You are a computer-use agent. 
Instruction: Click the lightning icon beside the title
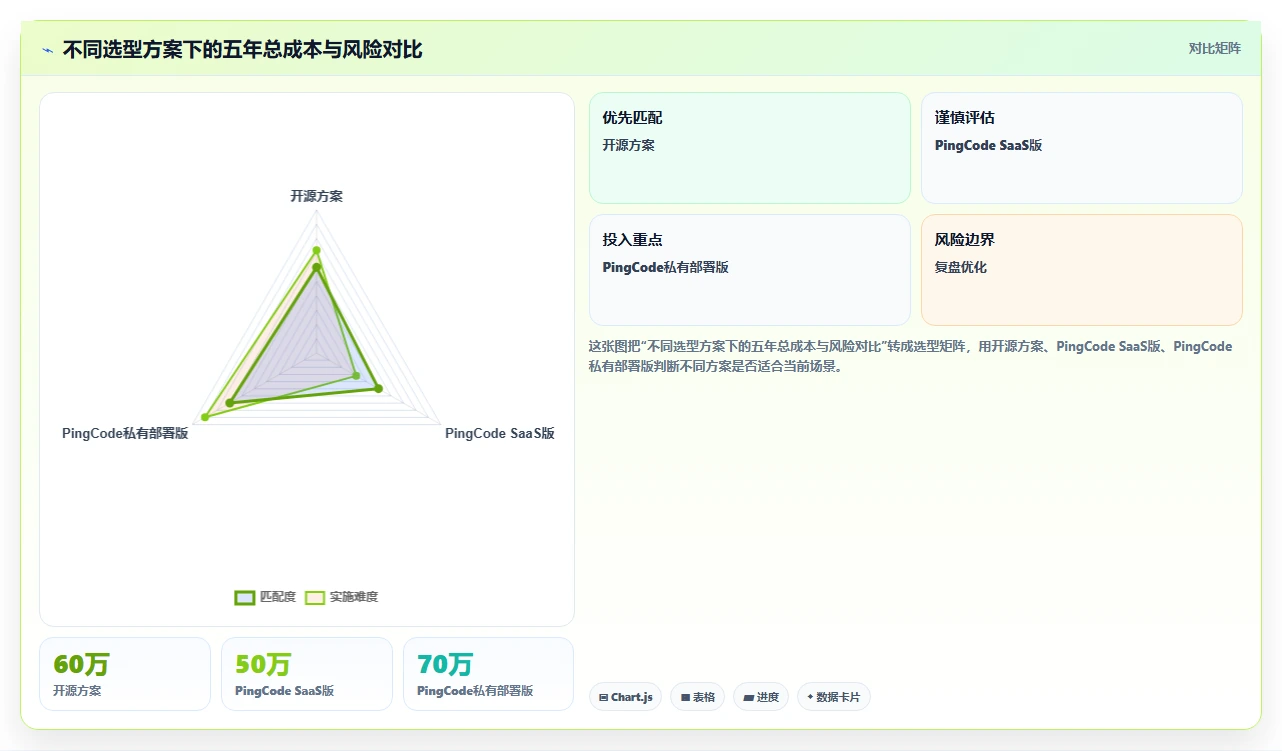[48, 50]
